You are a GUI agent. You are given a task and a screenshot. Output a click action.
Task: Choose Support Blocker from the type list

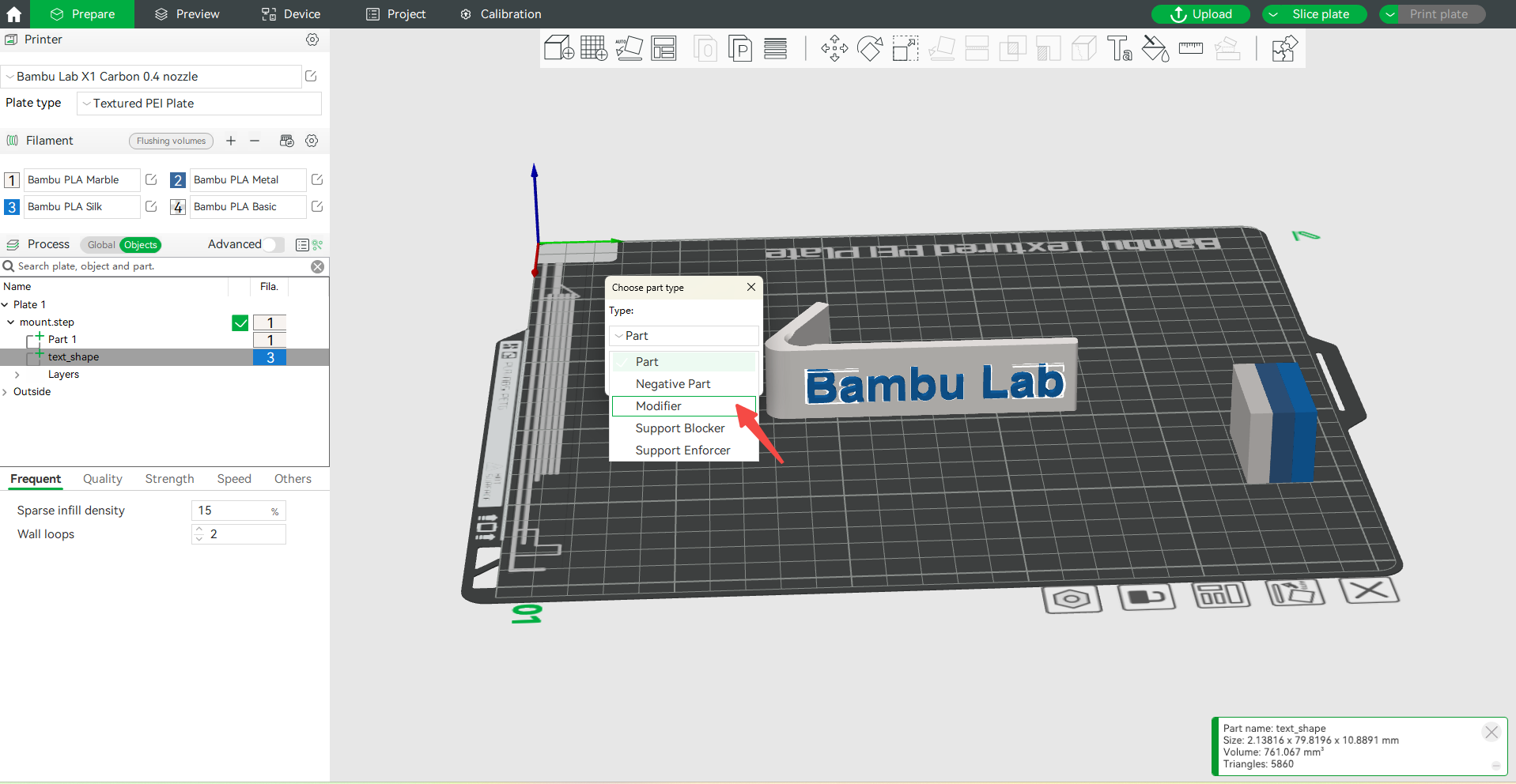click(684, 428)
